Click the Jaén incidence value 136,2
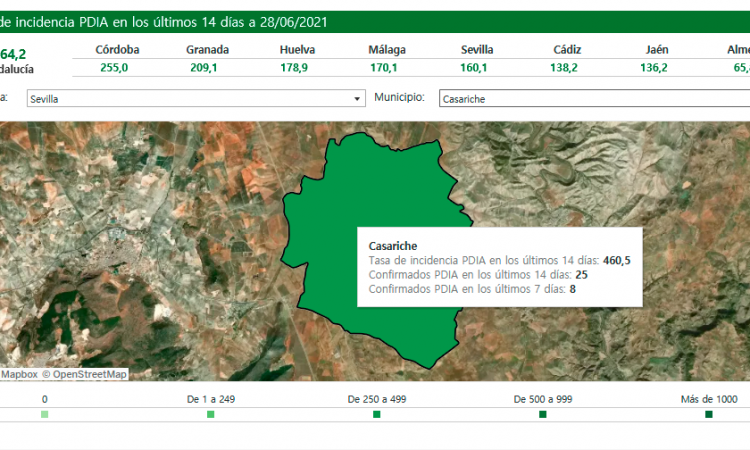The image size is (750, 450). [654, 68]
